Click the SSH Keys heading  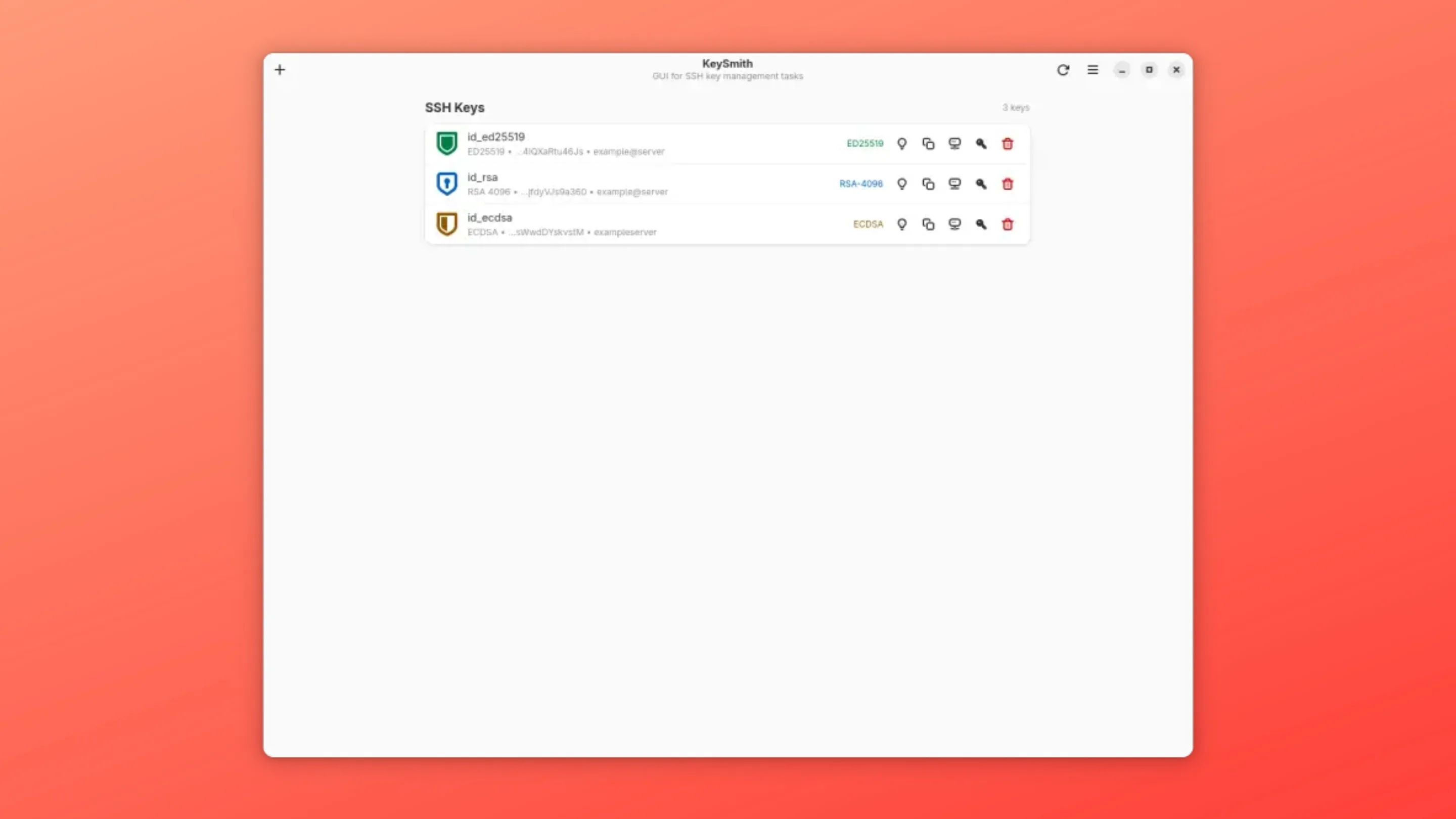click(x=454, y=107)
